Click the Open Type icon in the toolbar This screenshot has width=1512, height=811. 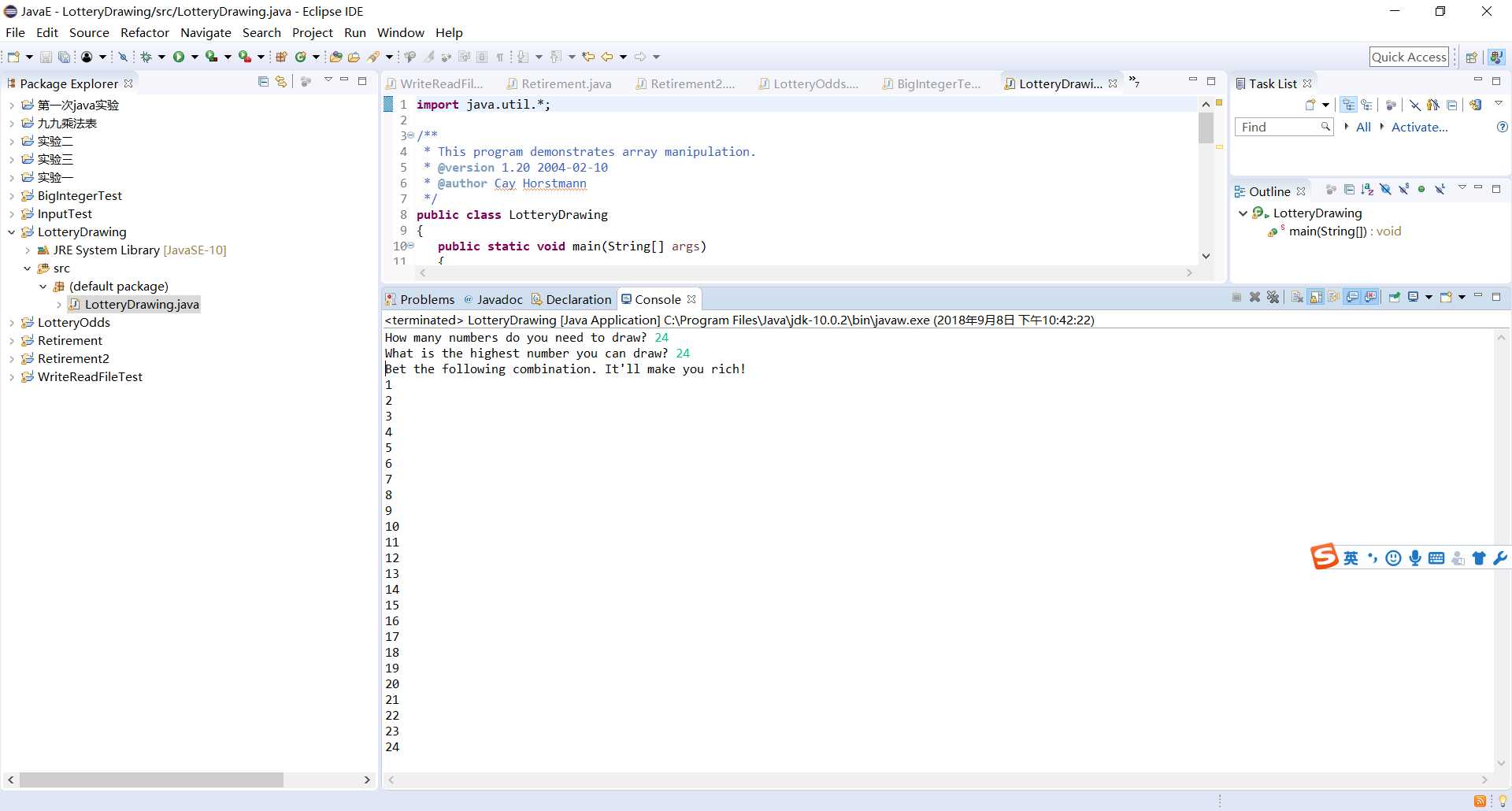(x=336, y=57)
